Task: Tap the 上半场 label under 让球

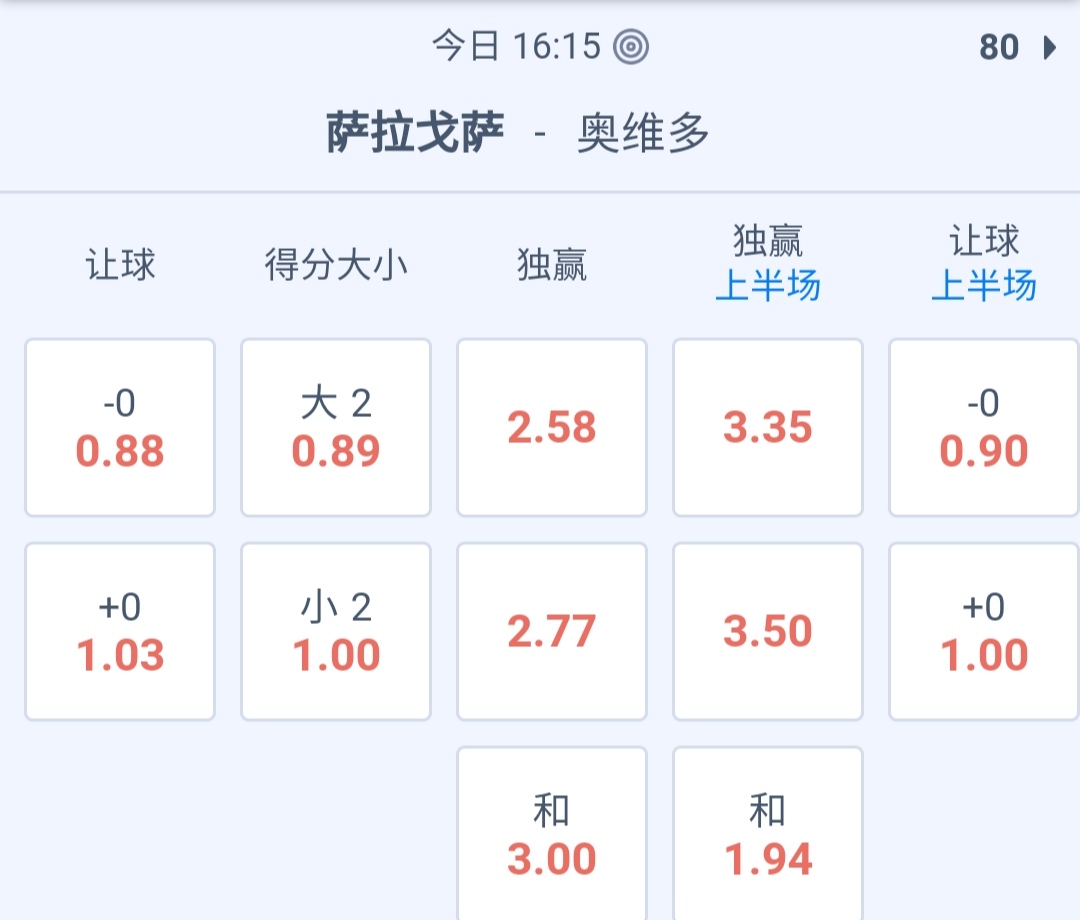Action: tap(984, 287)
